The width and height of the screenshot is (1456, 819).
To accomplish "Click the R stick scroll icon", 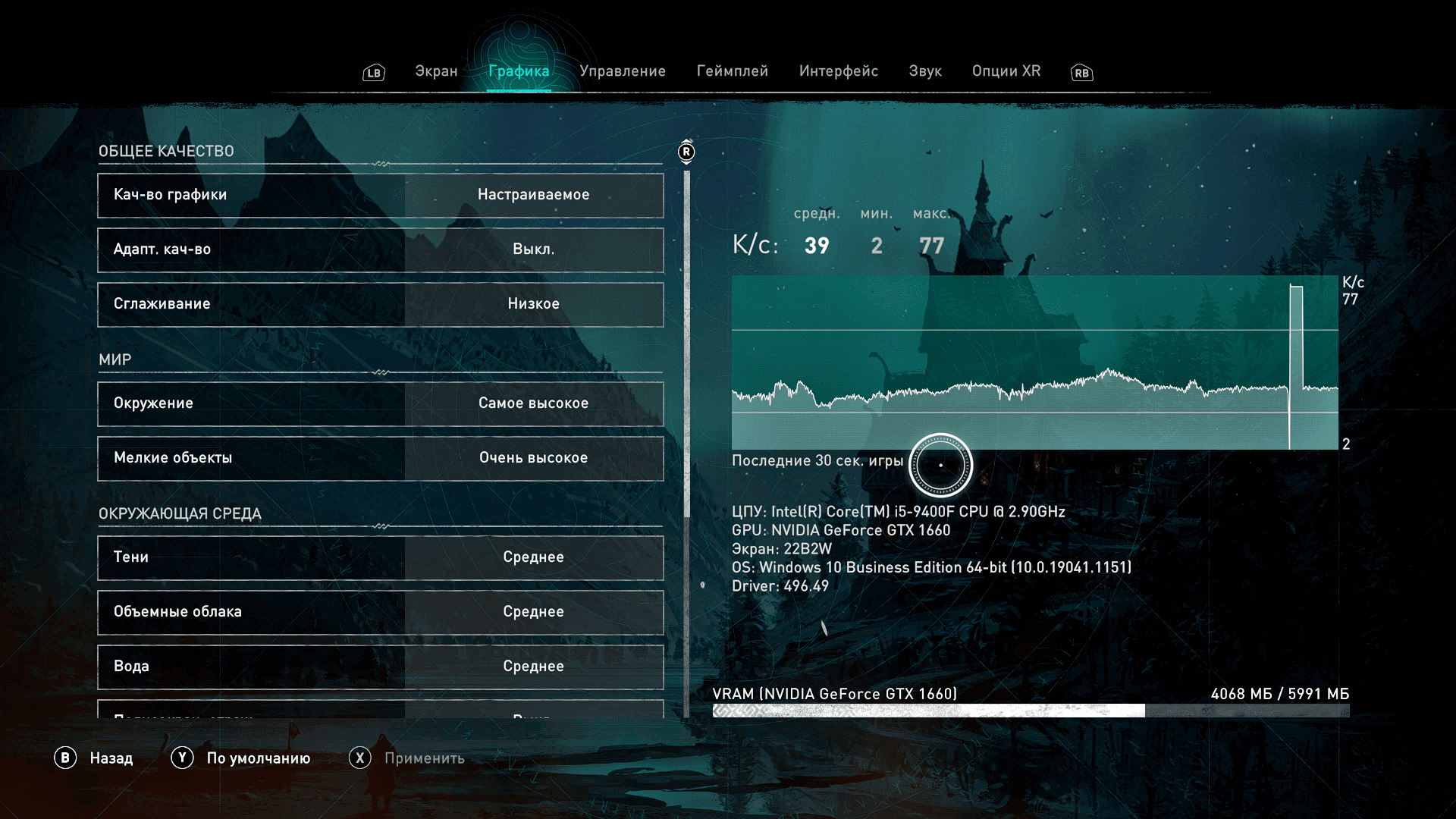I will [x=686, y=152].
